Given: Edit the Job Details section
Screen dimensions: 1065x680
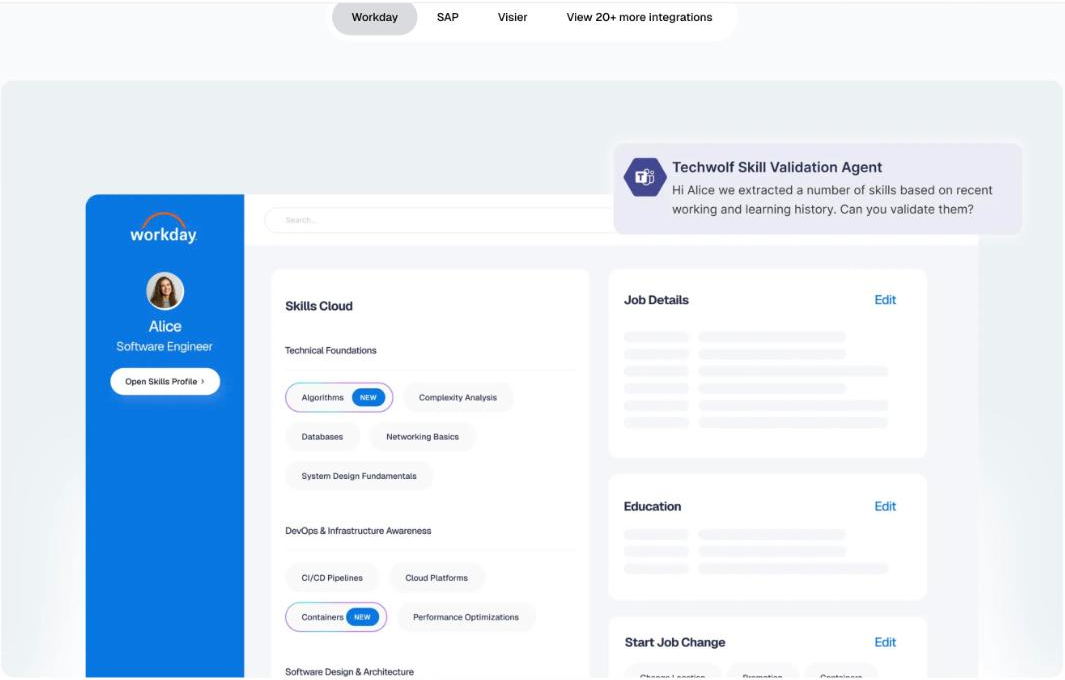Looking at the screenshot, I should point(885,300).
